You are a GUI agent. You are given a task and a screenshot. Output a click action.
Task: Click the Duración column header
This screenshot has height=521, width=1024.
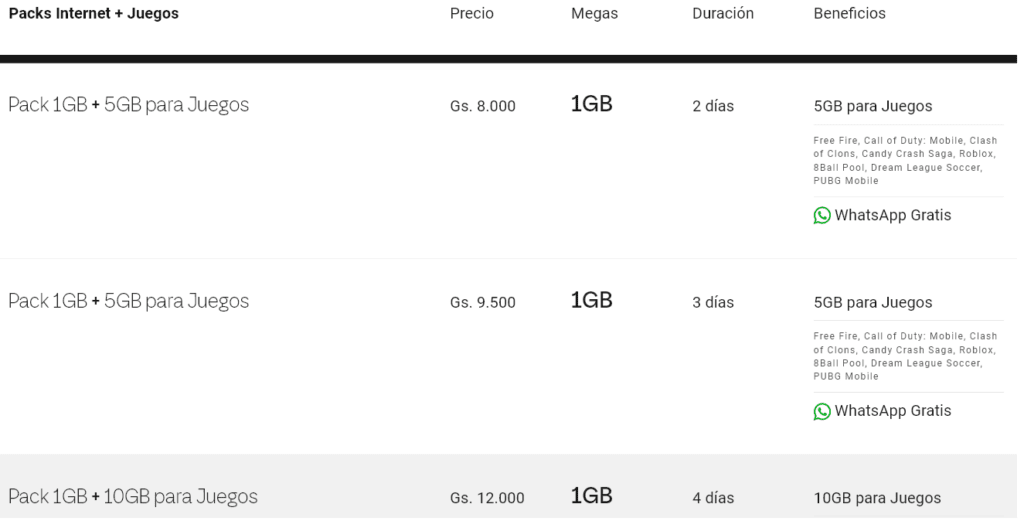coord(723,14)
